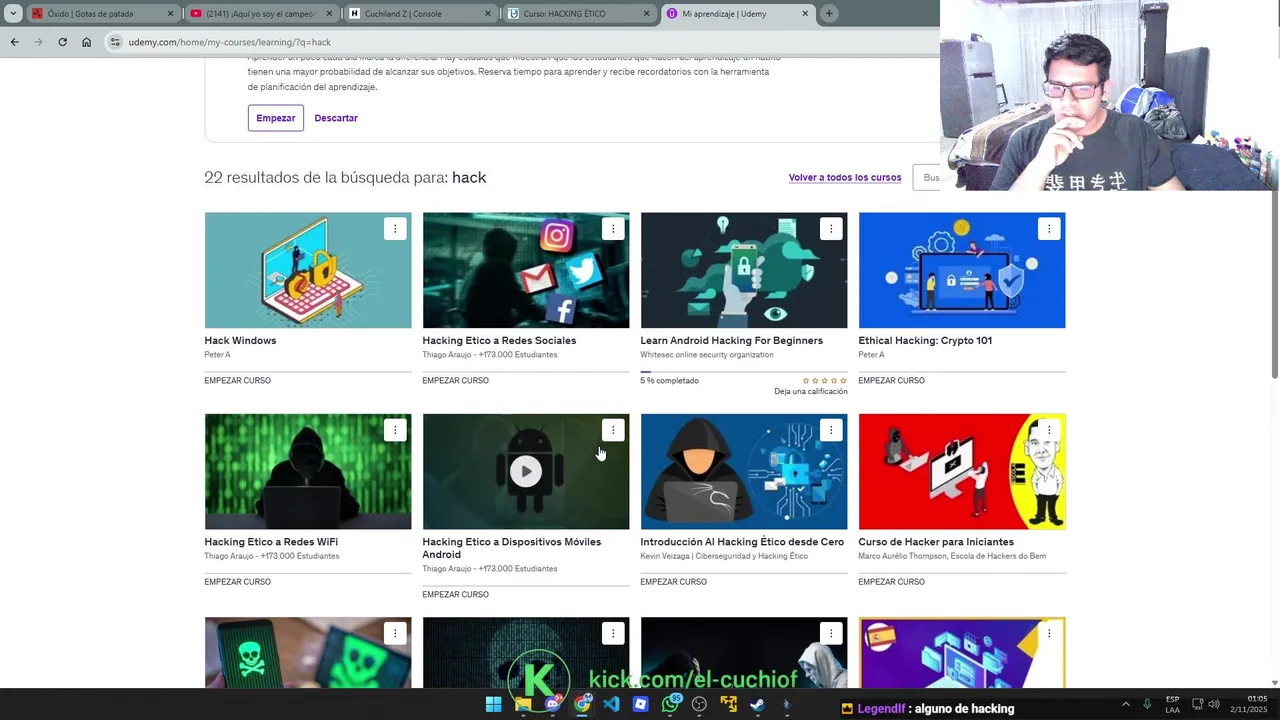Viewport: 1280px width, 720px height.
Task: Click Deja una calificación link
Action: pos(810,392)
